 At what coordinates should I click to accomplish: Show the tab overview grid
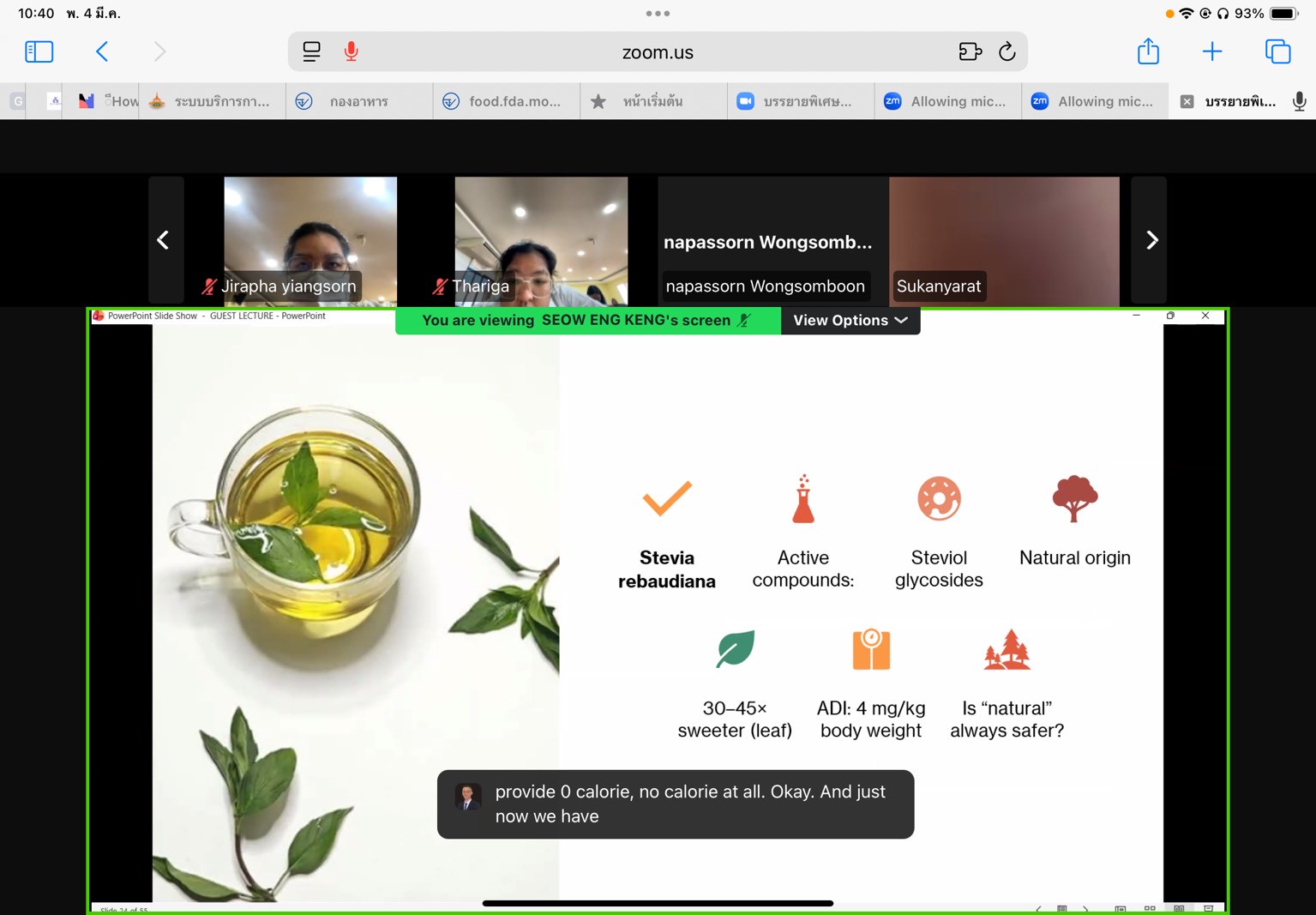pos(1277,51)
